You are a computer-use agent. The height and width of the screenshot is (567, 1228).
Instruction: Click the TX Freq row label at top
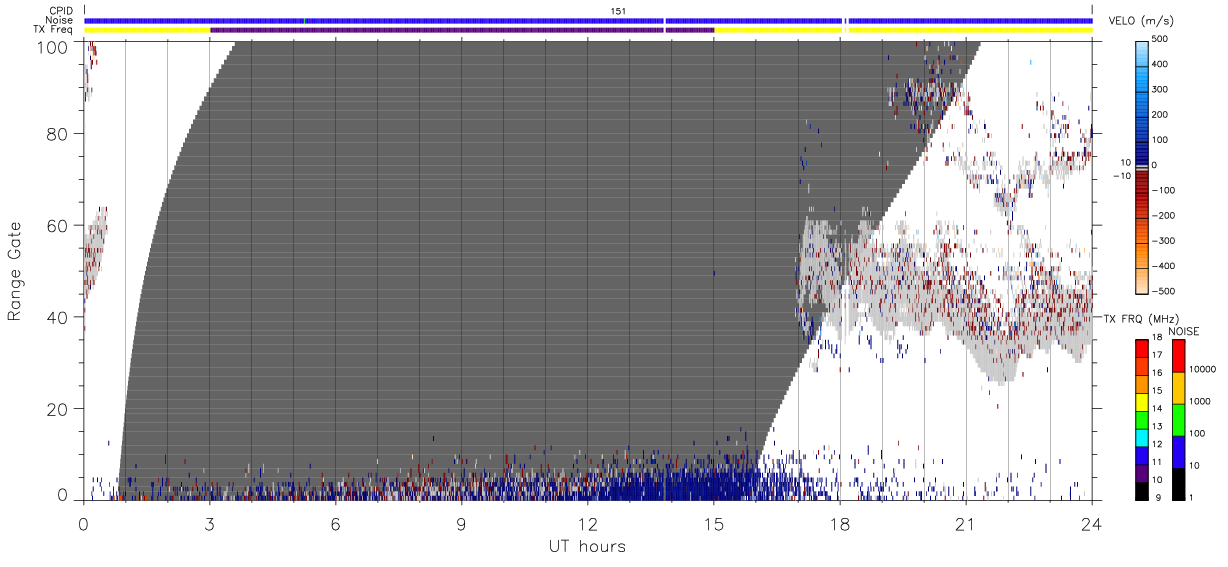click(53, 30)
